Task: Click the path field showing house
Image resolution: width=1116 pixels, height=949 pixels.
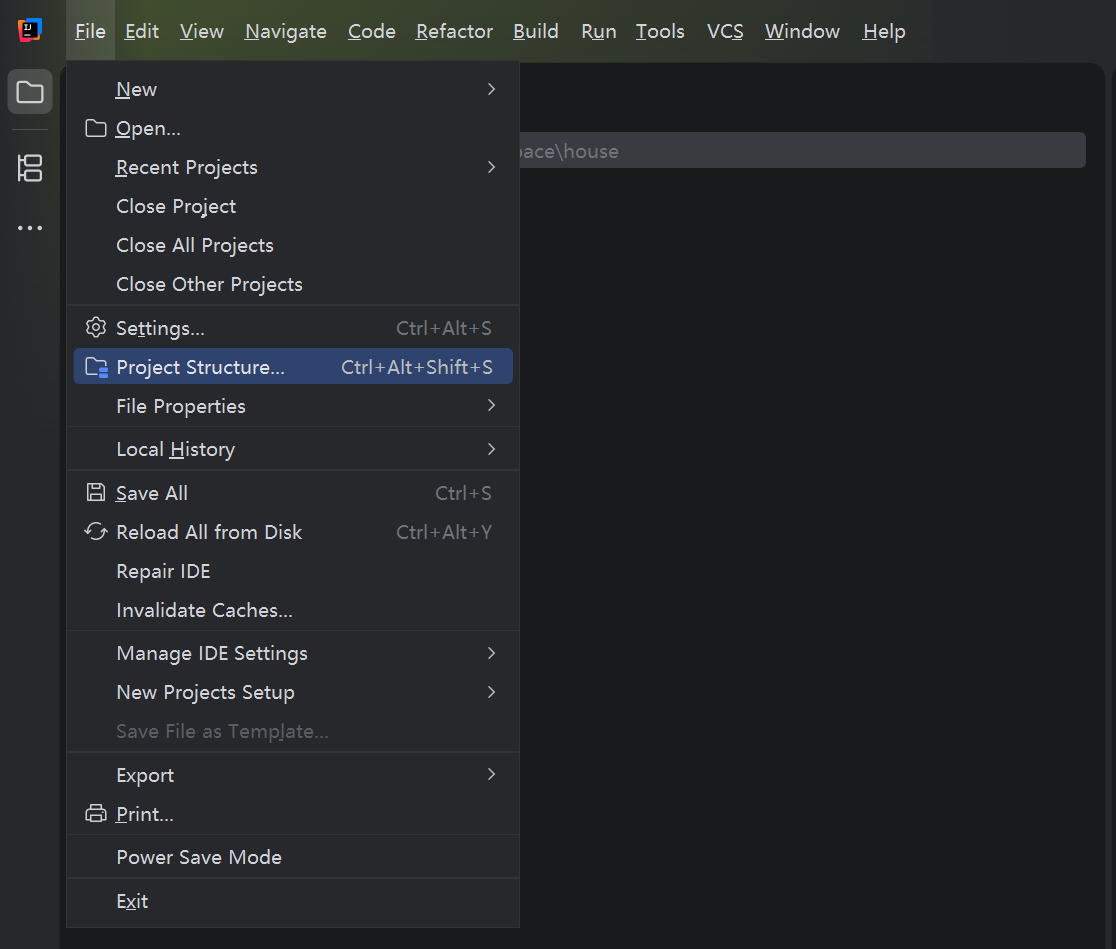Action: [802, 151]
